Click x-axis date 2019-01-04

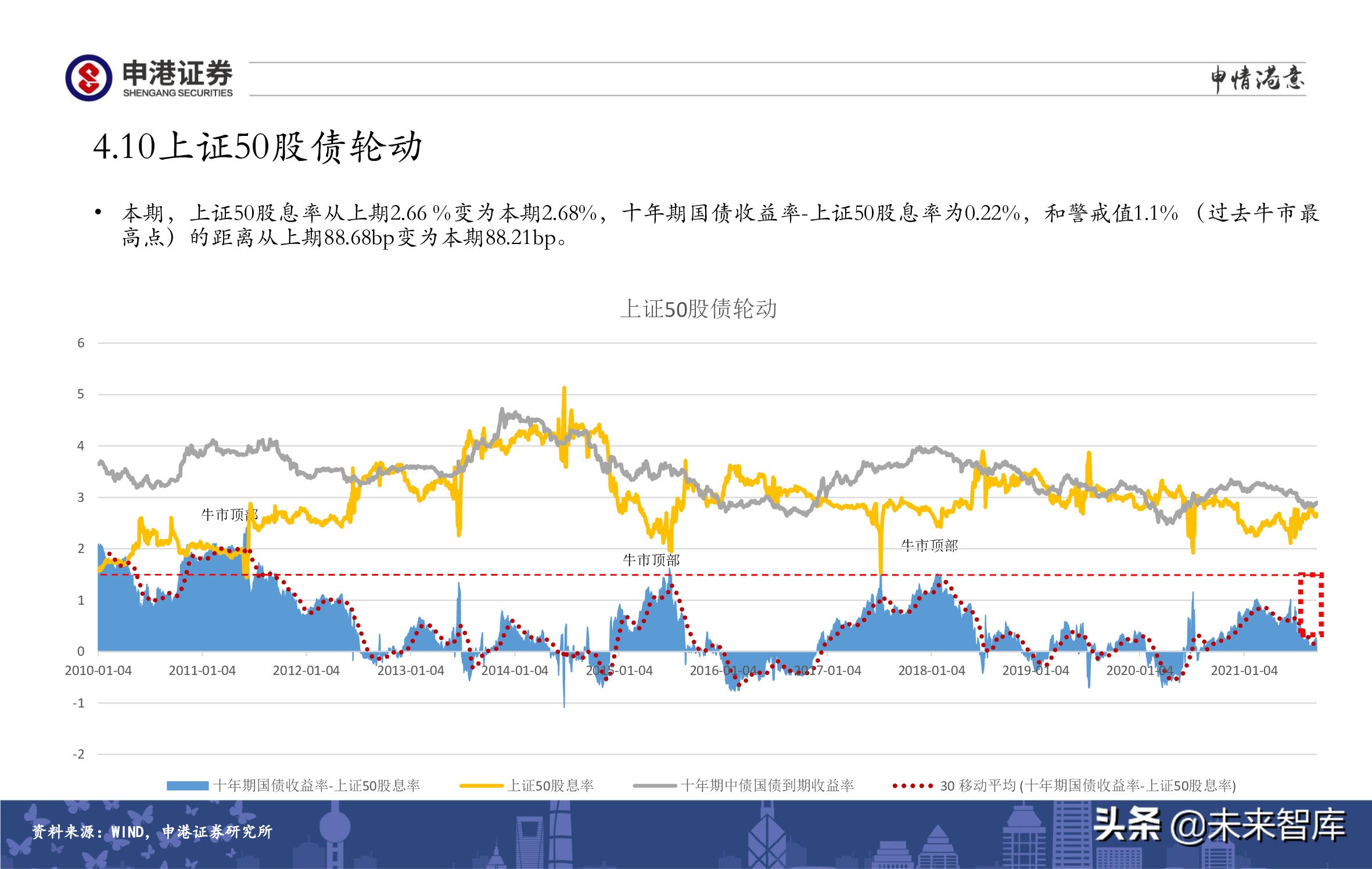pyautogui.click(x=1036, y=670)
